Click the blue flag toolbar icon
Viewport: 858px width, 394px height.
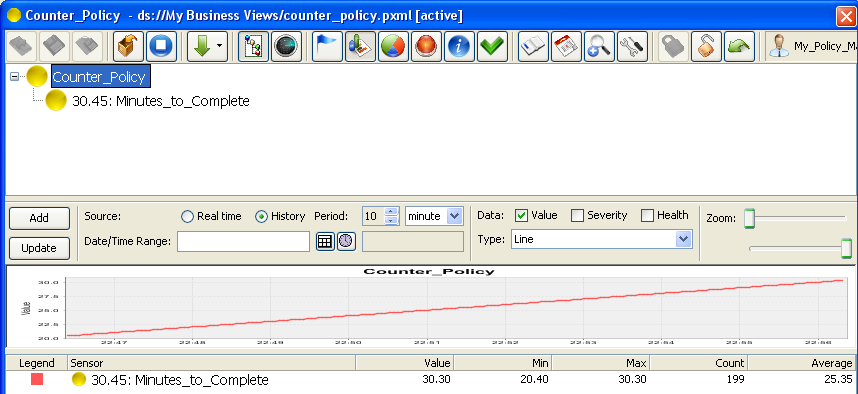[x=327, y=47]
